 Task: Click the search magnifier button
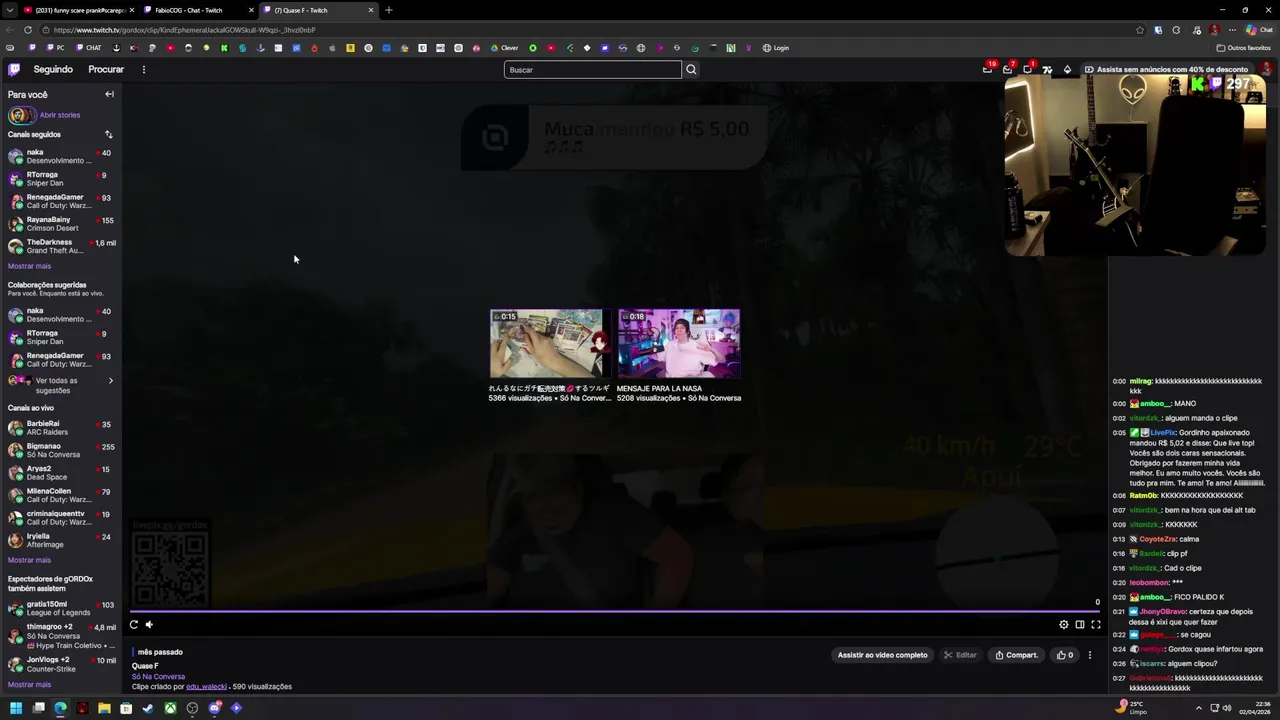tap(691, 69)
